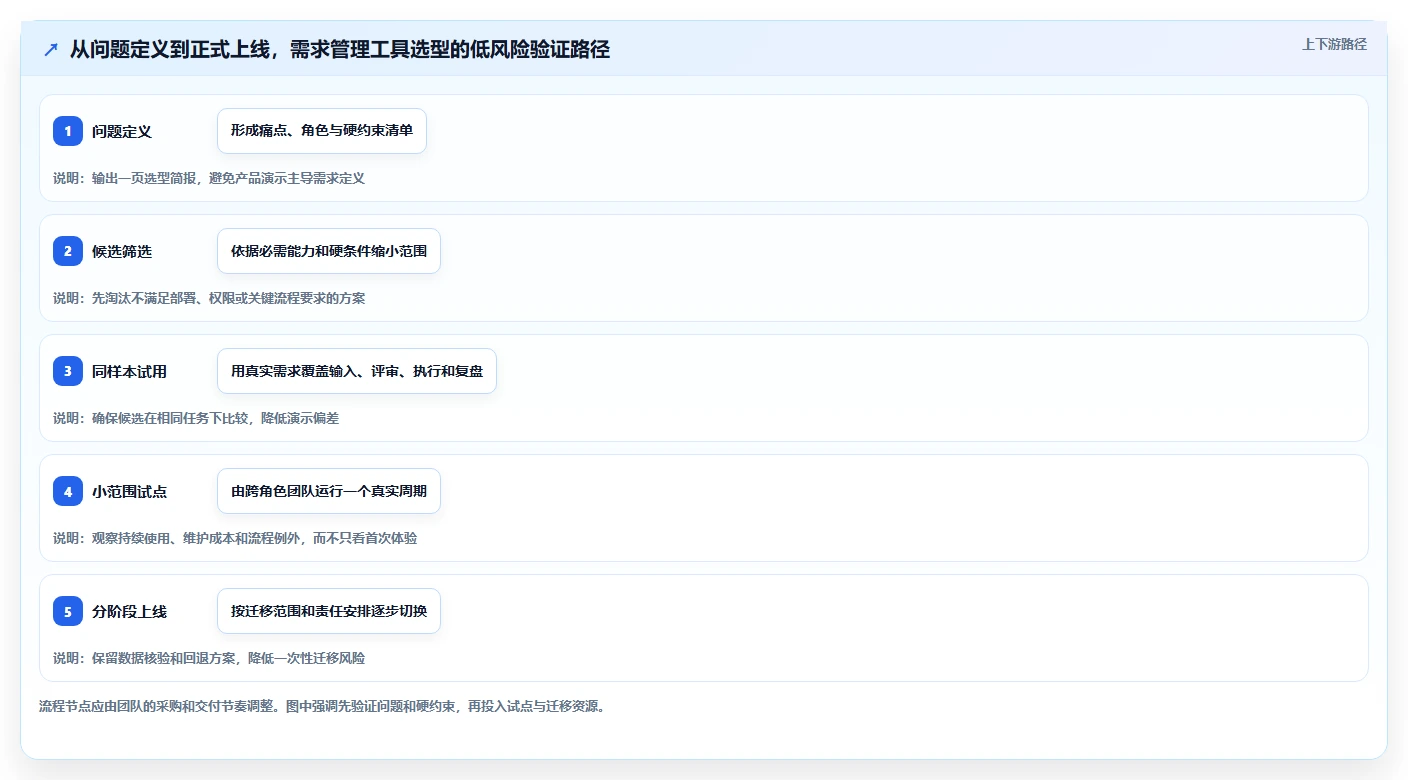Click the 候选筛选 step title
Screen dimensions: 1408x780
point(122,251)
